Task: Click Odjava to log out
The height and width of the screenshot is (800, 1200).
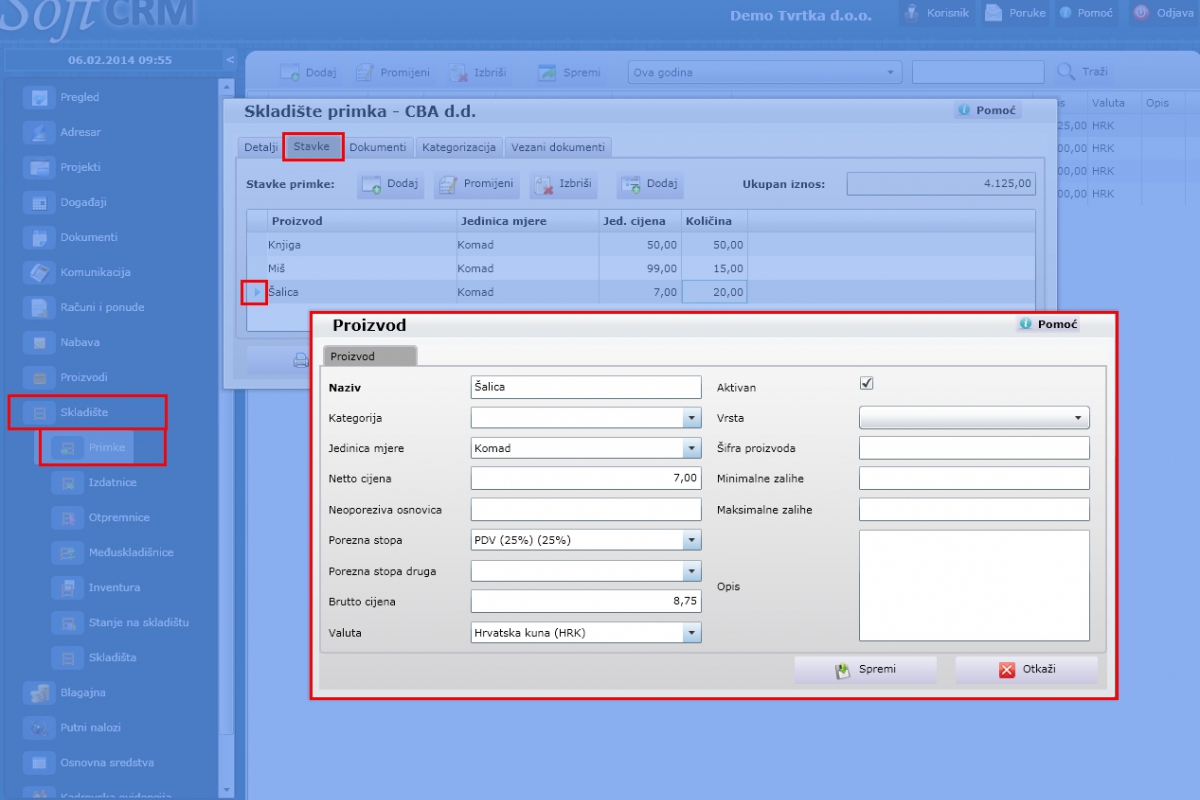Action: tap(1163, 13)
